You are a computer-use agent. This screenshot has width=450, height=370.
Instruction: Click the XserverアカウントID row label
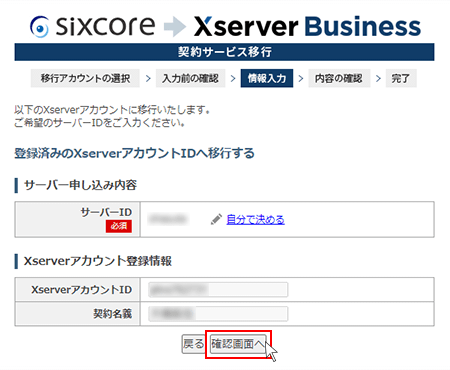click(x=82, y=290)
